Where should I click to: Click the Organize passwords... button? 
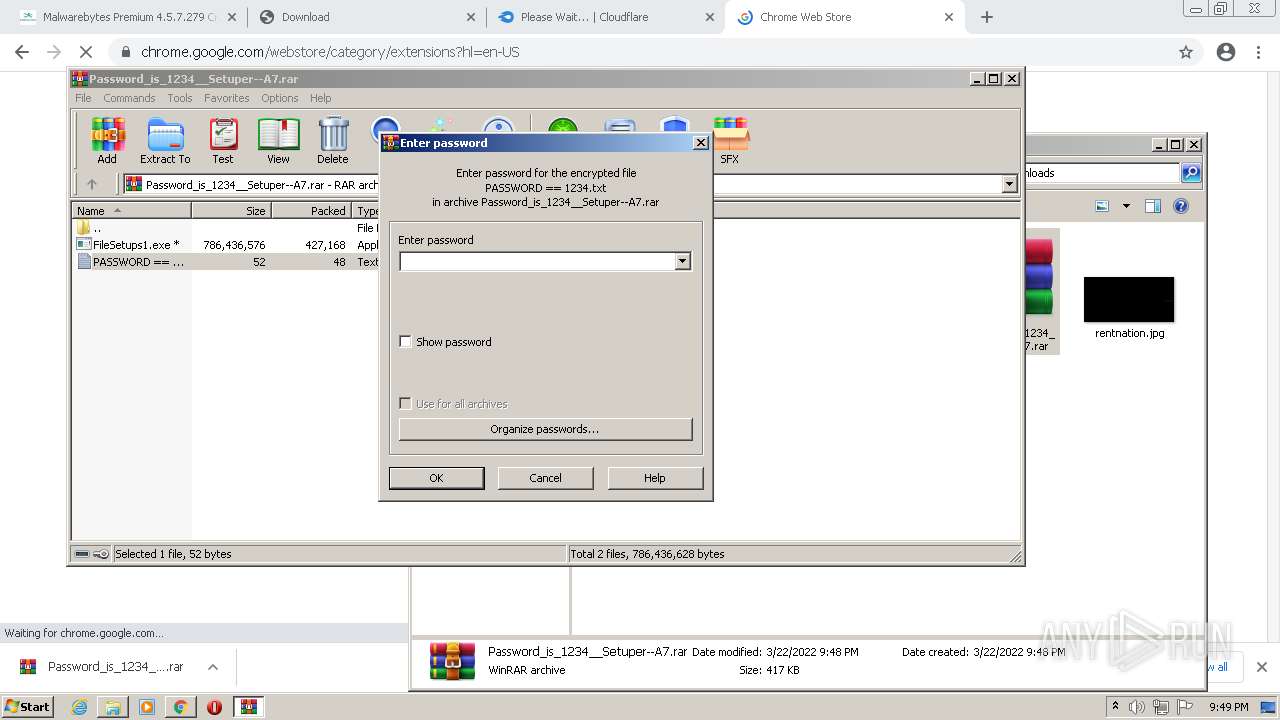pyautogui.click(x=545, y=429)
